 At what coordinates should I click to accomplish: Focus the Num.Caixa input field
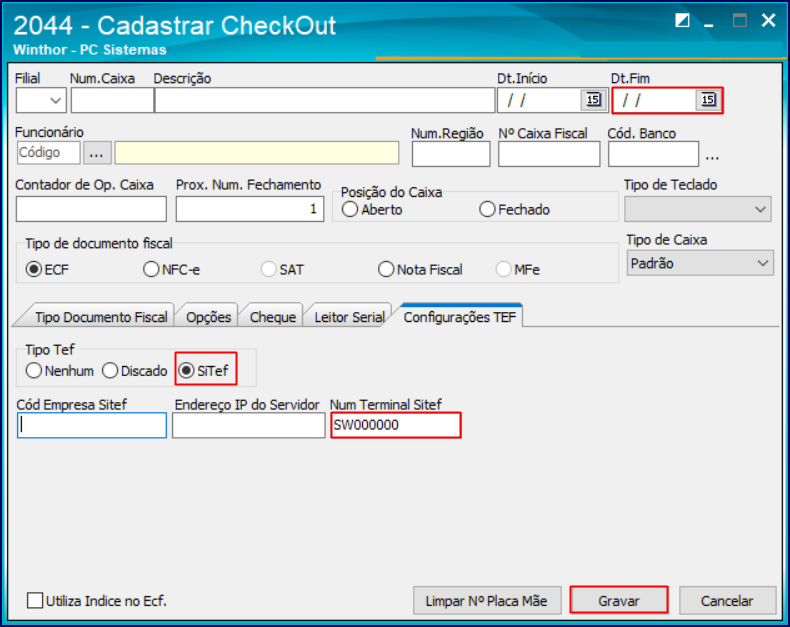(x=112, y=100)
